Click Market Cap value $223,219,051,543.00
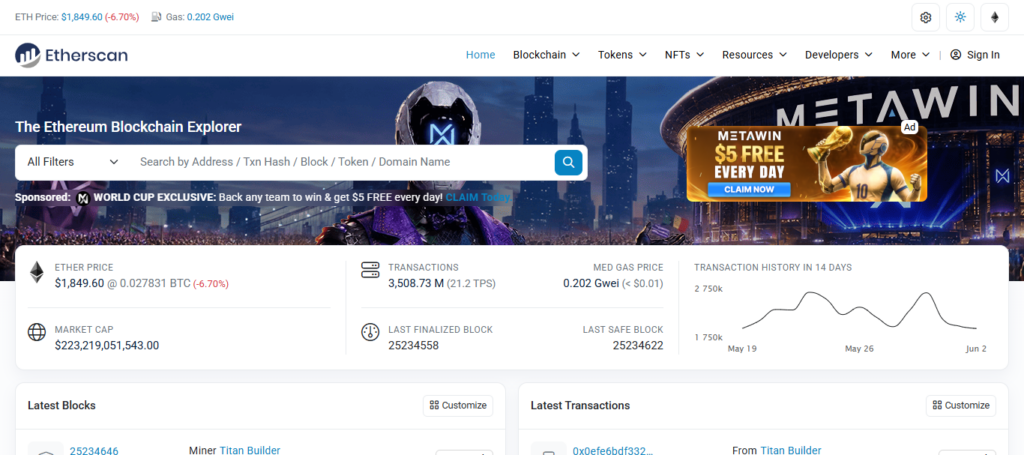Viewport: 1024px width, 455px height. tap(107, 345)
